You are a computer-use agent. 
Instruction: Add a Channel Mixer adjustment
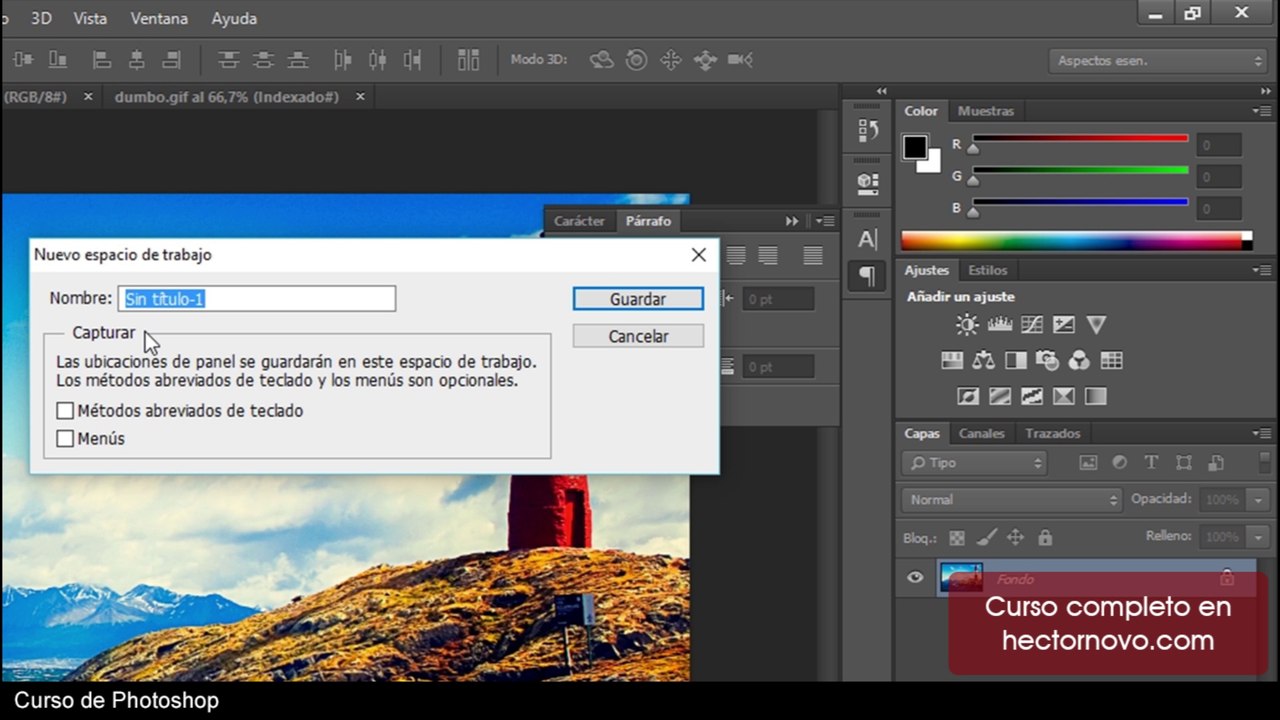point(1079,360)
